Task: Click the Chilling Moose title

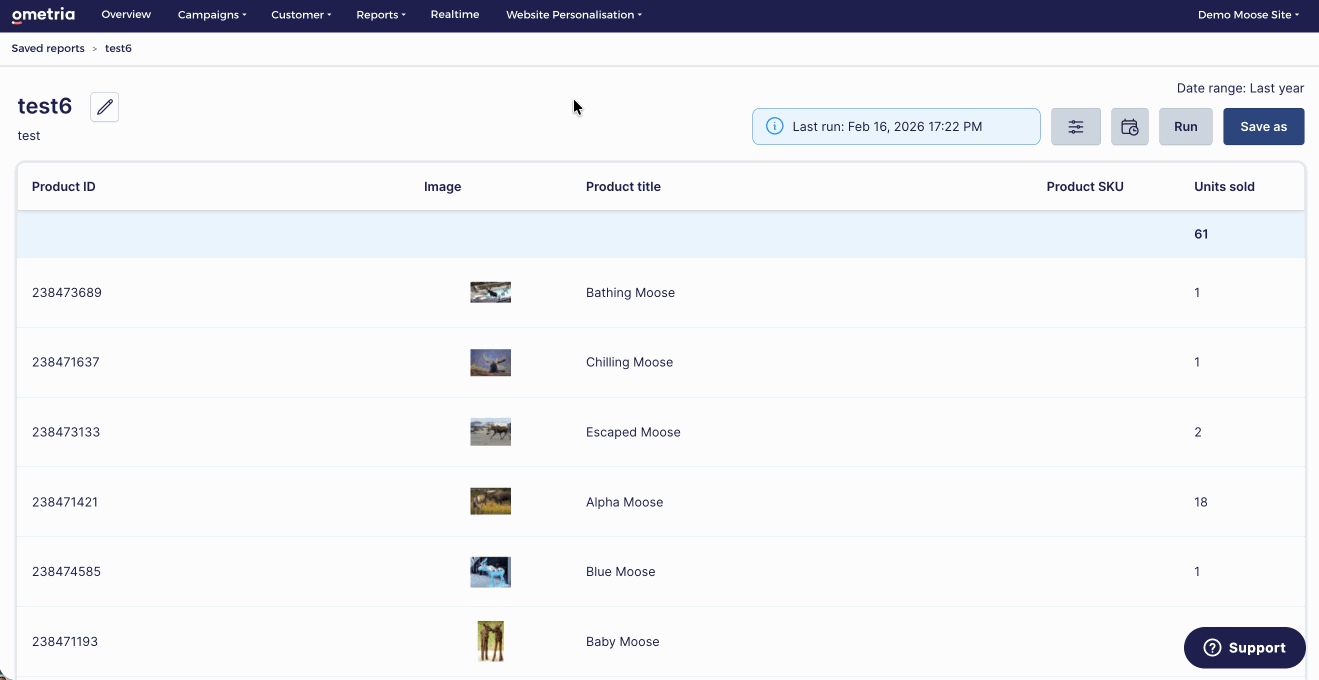Action: (x=629, y=362)
